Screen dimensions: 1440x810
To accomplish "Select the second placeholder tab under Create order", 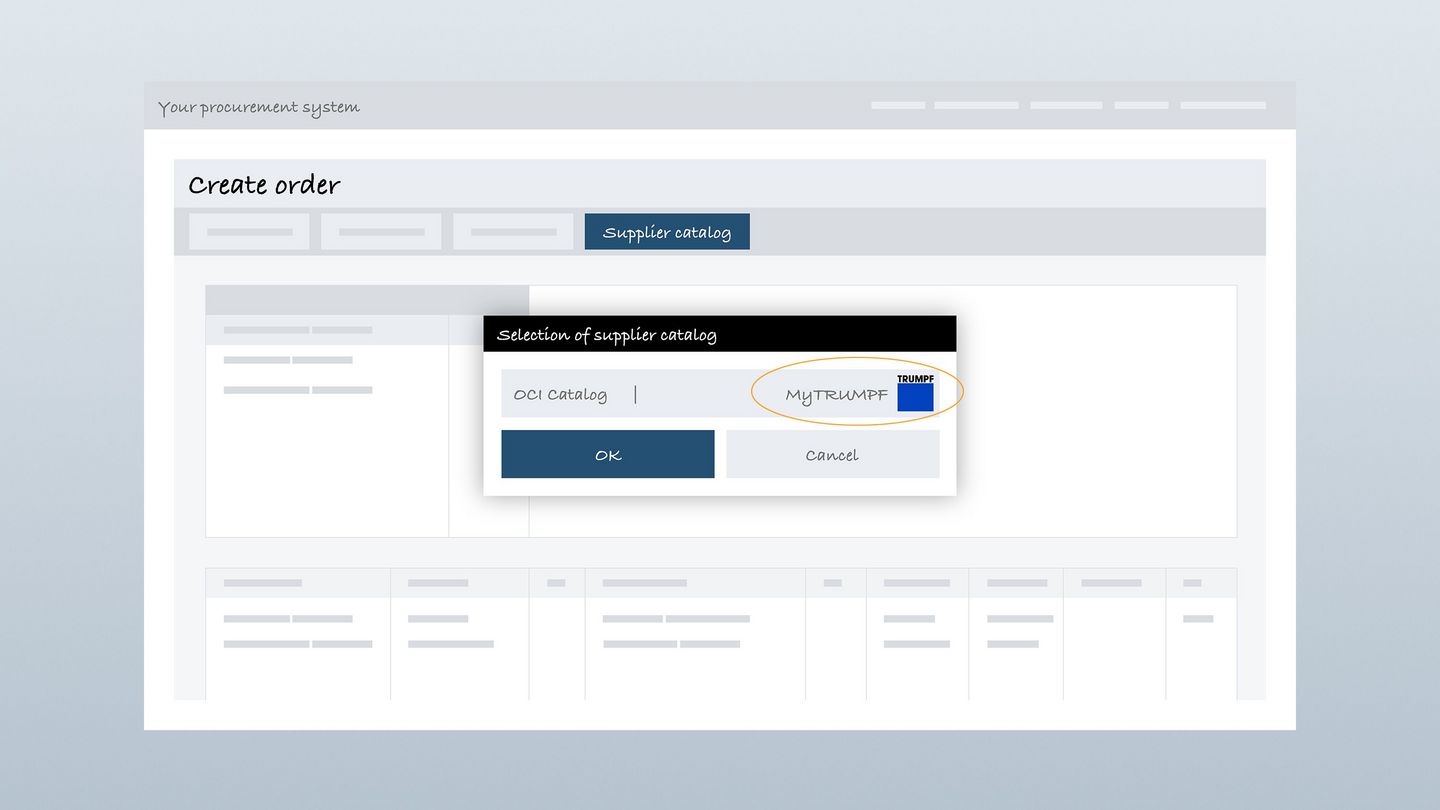I will coord(381,232).
